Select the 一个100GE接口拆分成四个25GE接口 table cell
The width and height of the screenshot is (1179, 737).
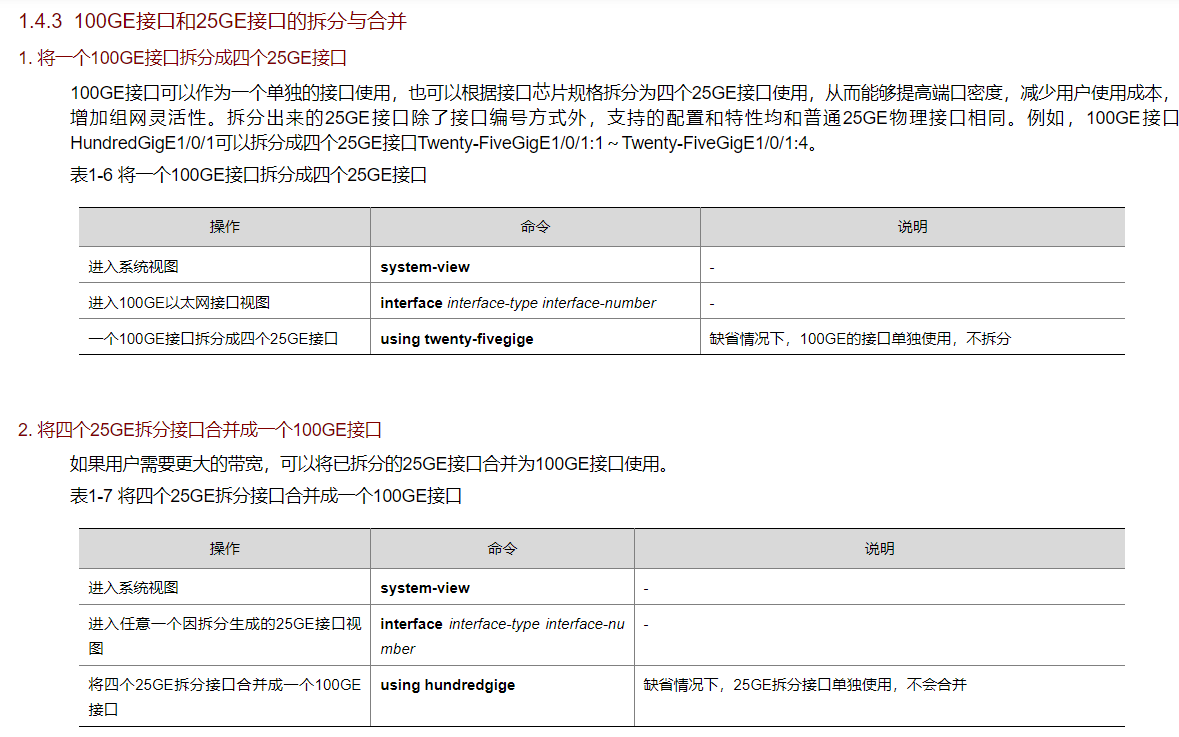coord(213,339)
